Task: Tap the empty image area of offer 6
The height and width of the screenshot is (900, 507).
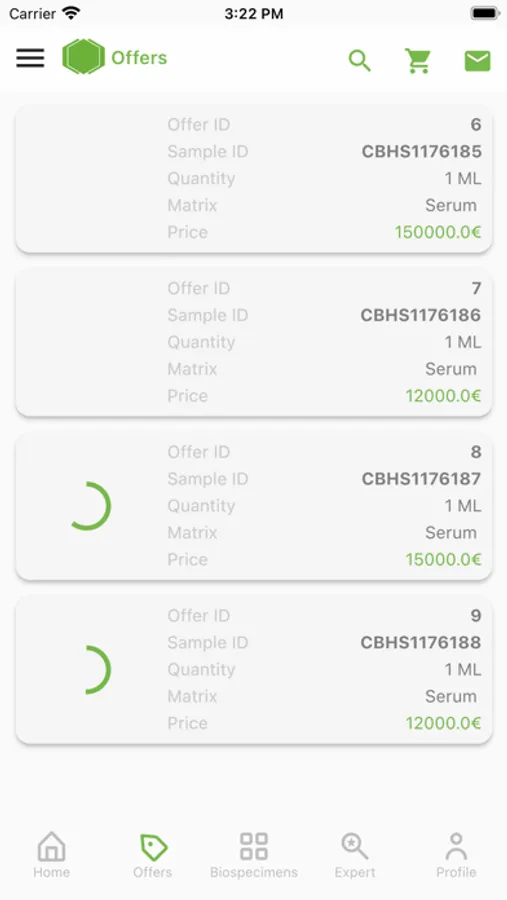Action: [x=90, y=179]
